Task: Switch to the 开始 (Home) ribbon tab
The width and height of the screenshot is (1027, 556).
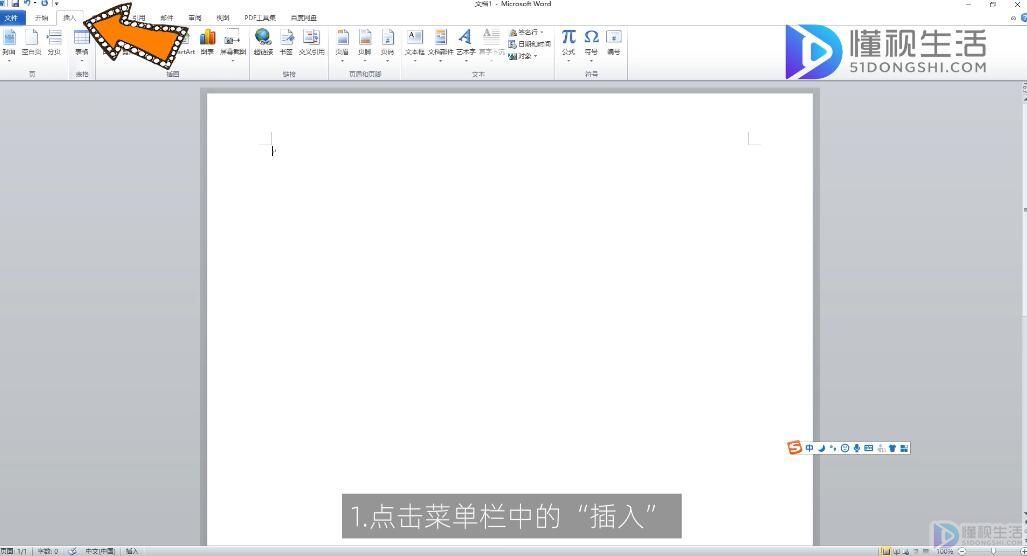Action: (41, 18)
